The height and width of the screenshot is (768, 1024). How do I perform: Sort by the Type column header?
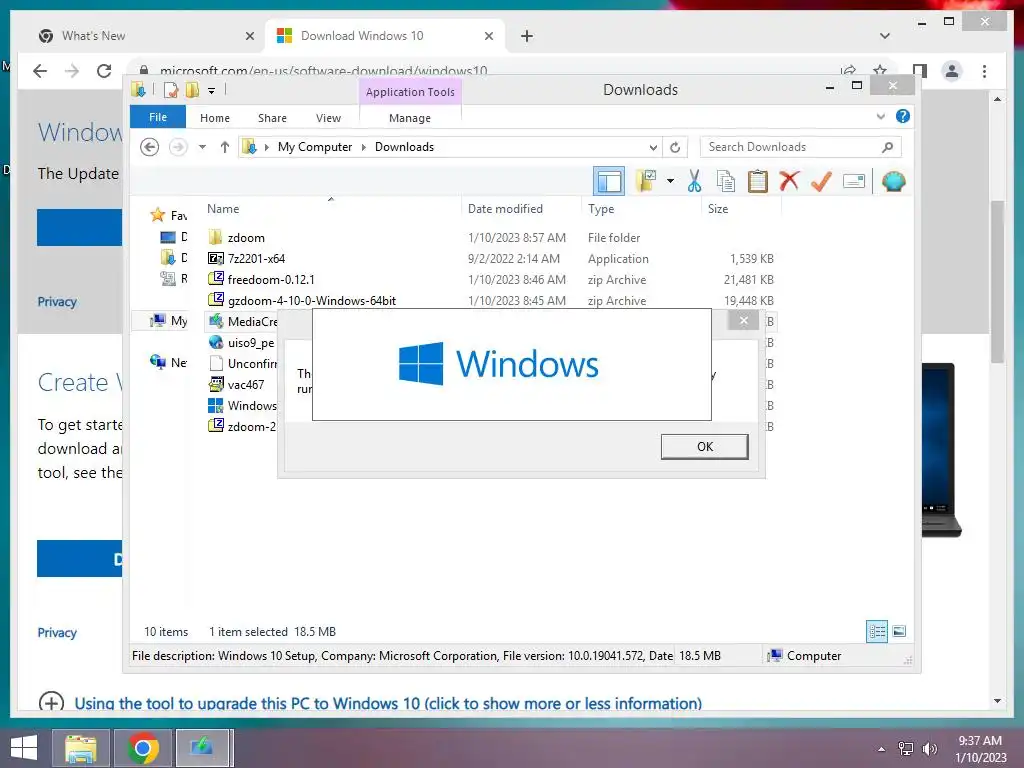[641, 208]
